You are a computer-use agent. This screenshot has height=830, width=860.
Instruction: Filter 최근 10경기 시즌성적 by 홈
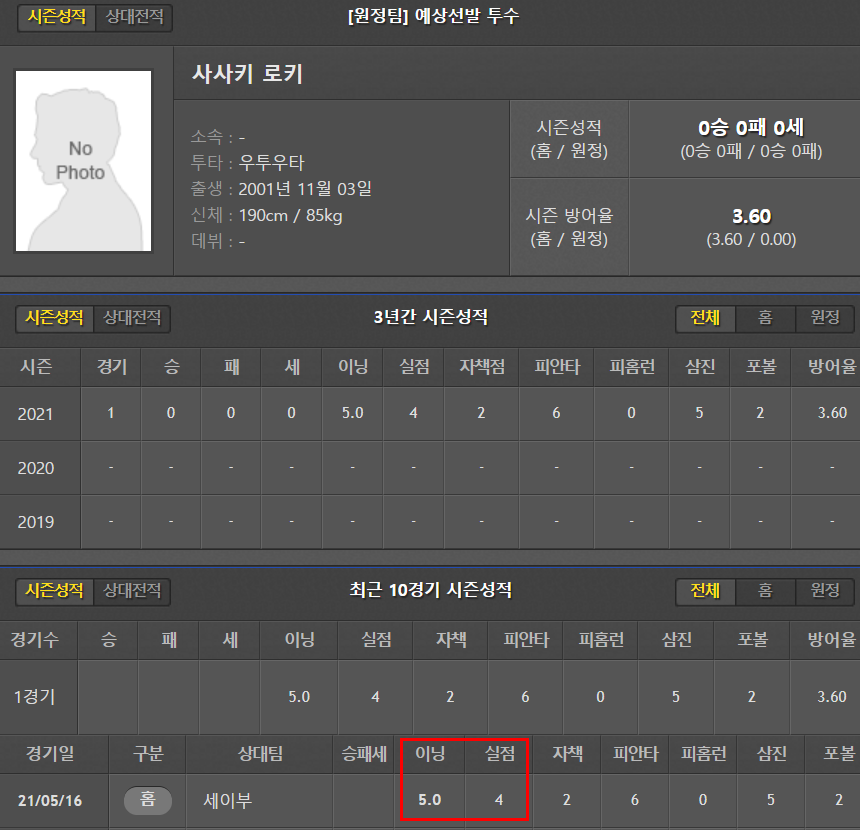[x=765, y=591]
